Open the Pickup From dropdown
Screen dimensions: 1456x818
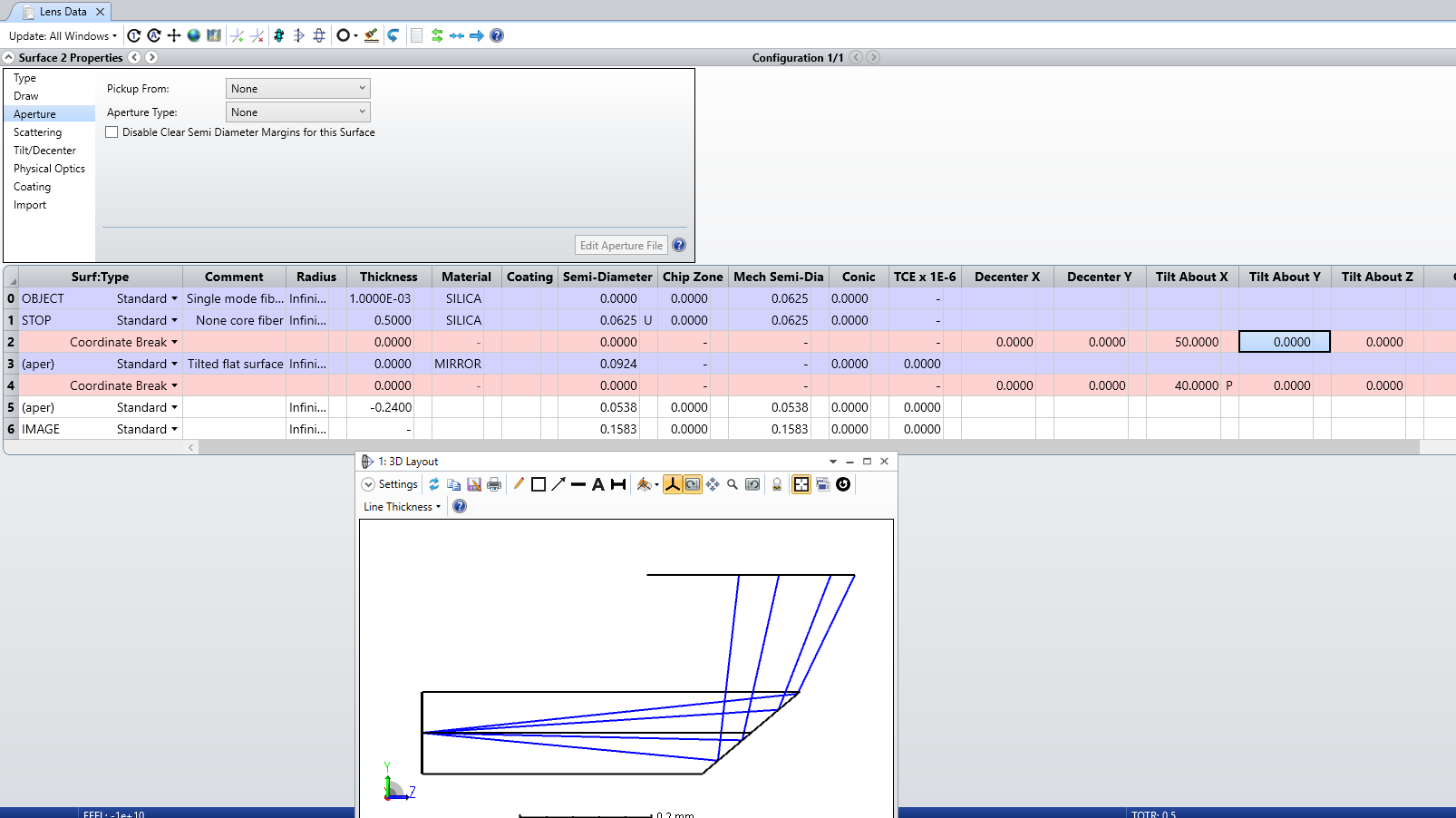[x=297, y=89]
